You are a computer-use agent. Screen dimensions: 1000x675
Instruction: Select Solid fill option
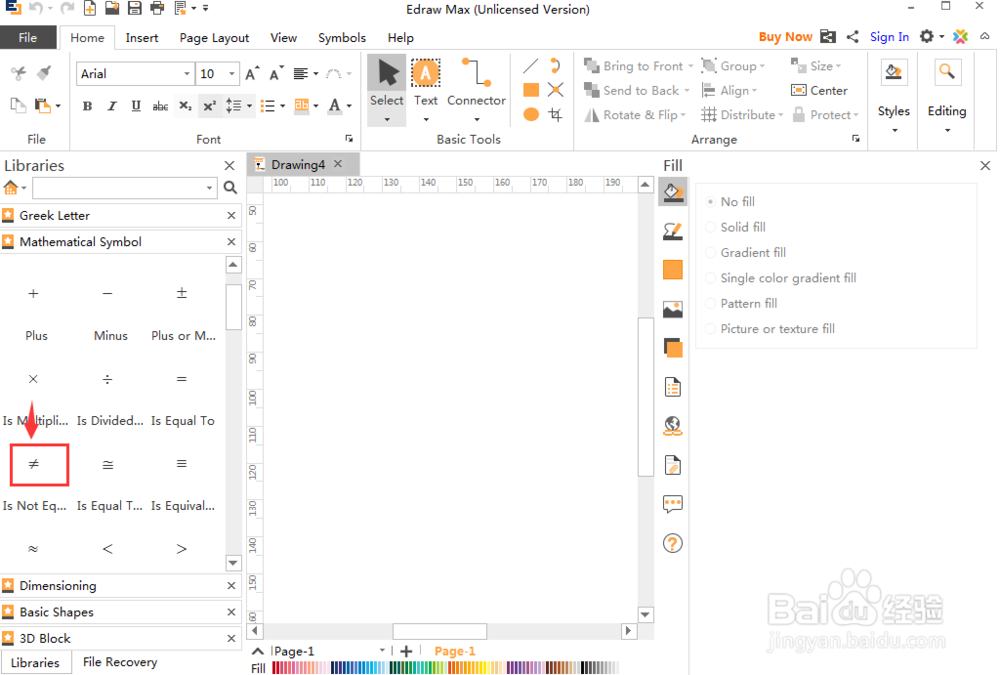[736, 227]
